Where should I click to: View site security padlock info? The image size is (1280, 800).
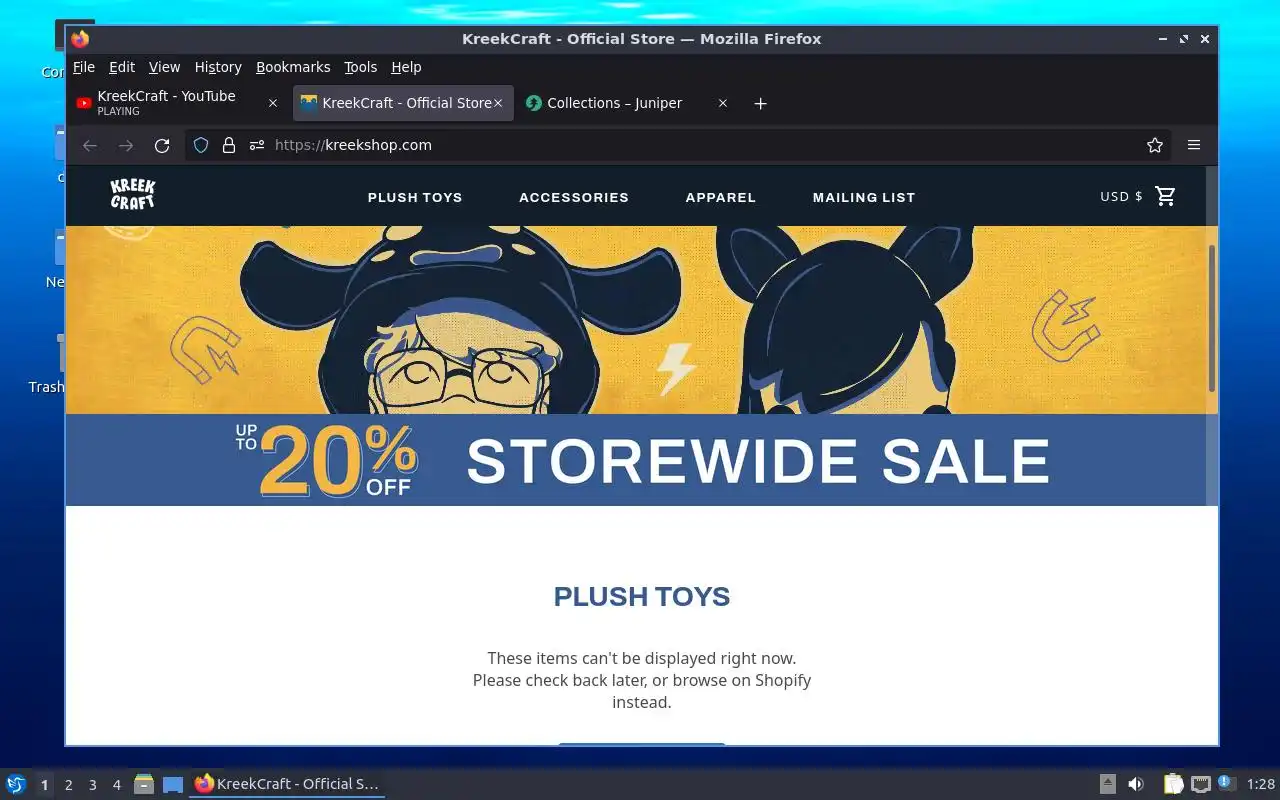229,145
